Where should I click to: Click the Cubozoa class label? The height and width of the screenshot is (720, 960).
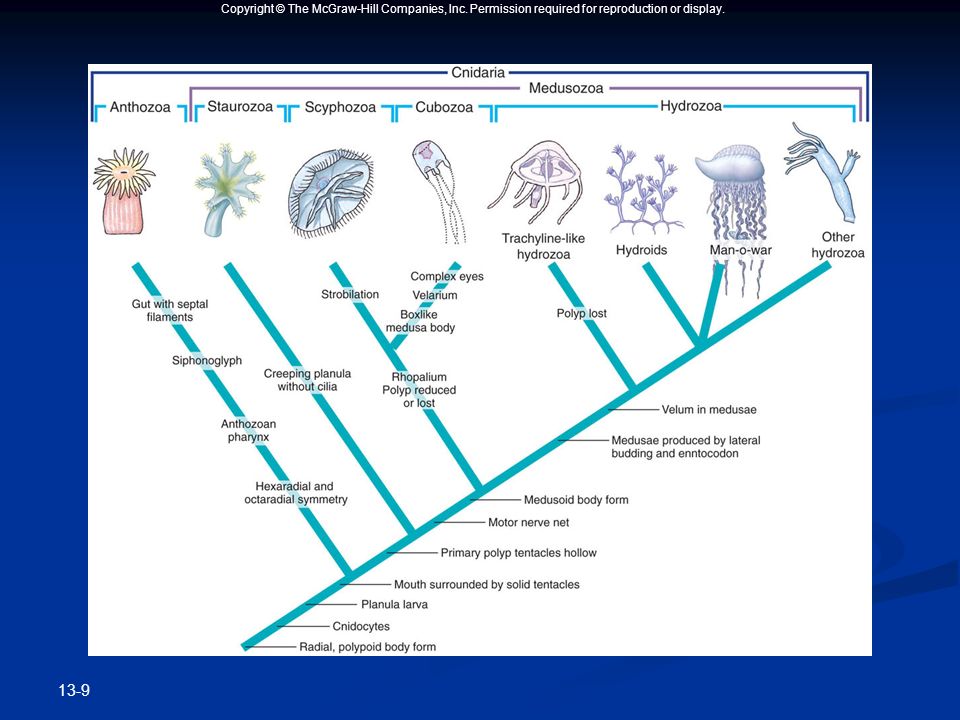point(444,107)
